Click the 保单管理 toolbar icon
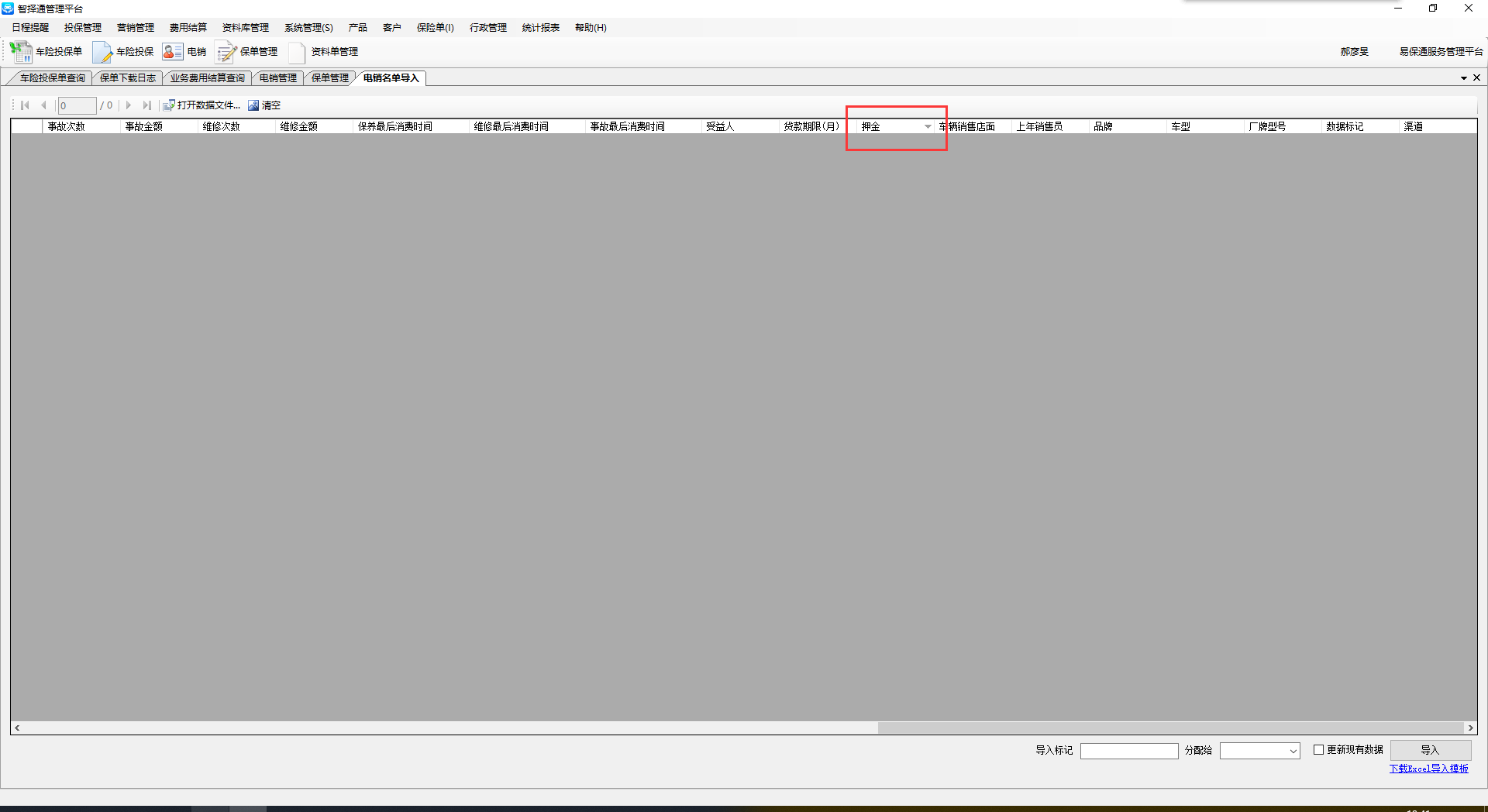The width and height of the screenshot is (1488, 812). [x=226, y=52]
